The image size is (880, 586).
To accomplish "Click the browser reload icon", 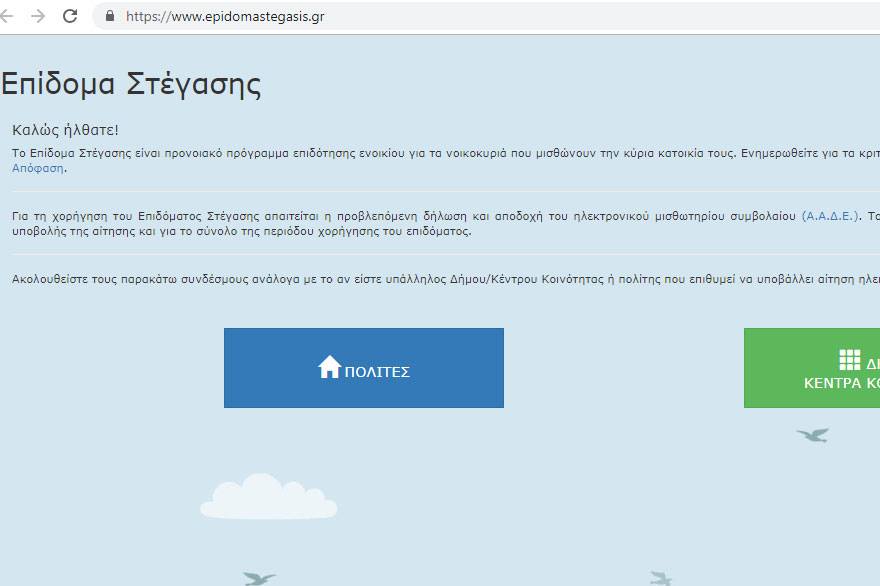I will tap(70, 16).
